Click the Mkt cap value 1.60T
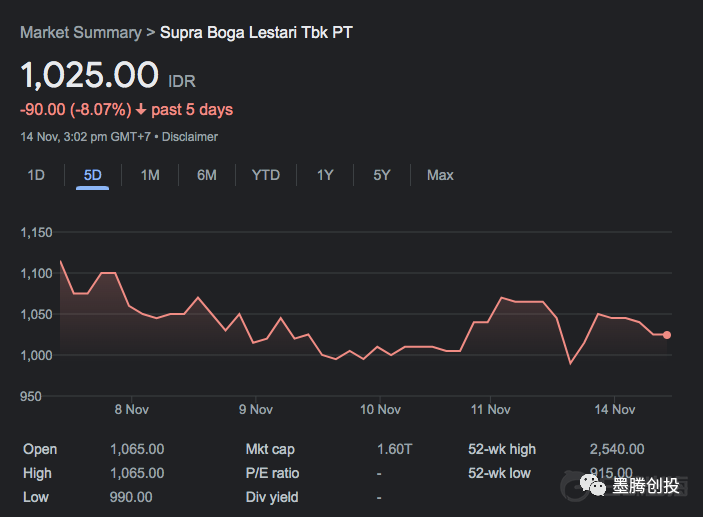This screenshot has width=703, height=517. [x=393, y=449]
